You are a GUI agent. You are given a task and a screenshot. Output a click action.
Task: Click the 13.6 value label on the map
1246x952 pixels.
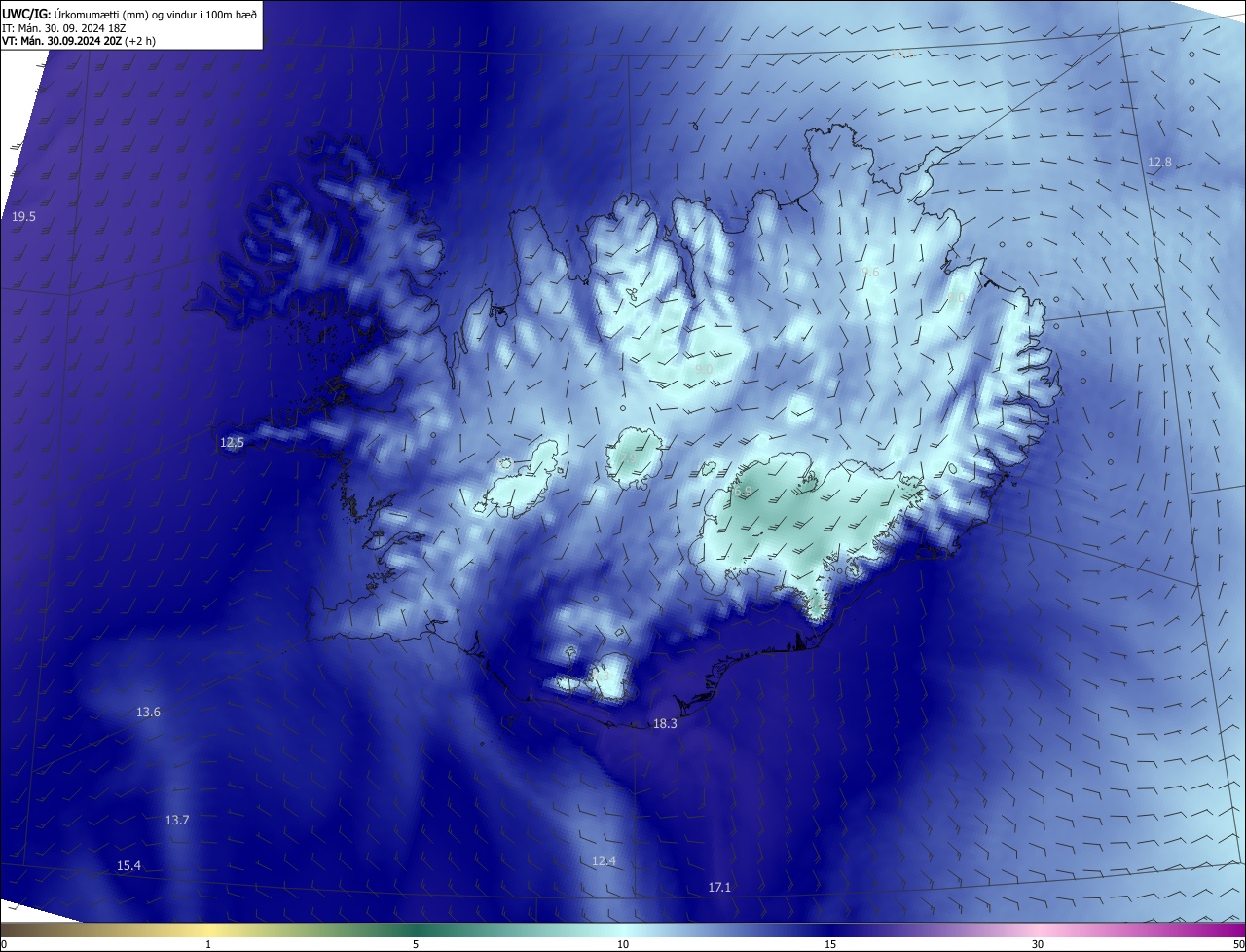pyautogui.click(x=148, y=713)
